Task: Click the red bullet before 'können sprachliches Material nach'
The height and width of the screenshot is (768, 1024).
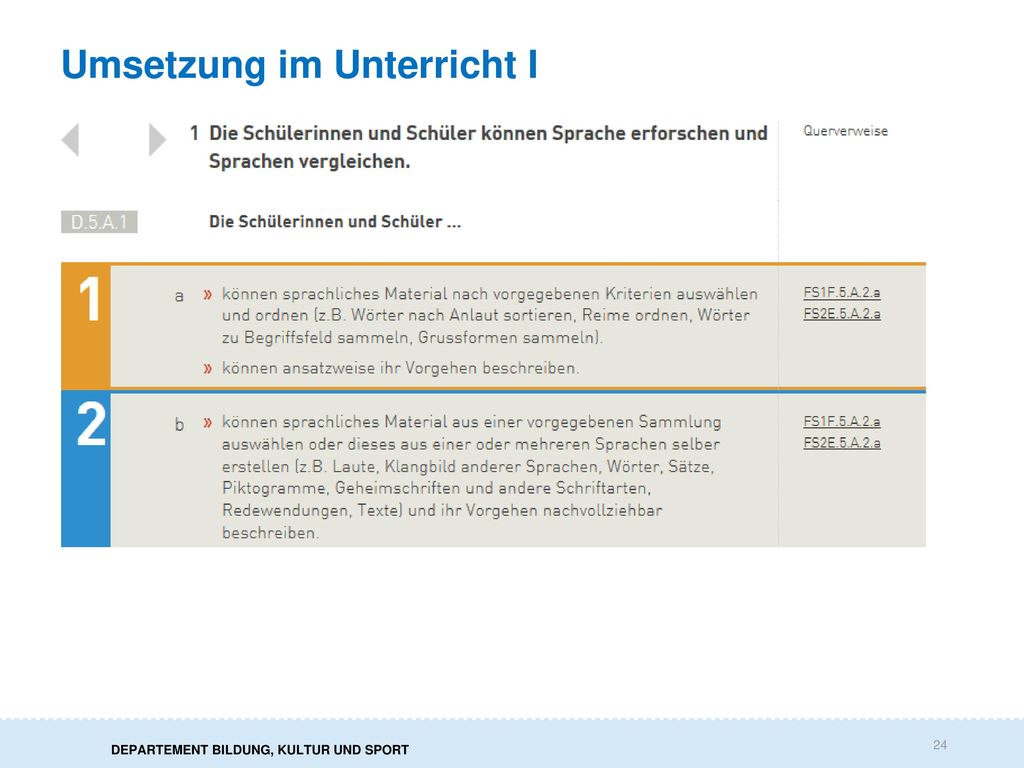Action: 208,295
